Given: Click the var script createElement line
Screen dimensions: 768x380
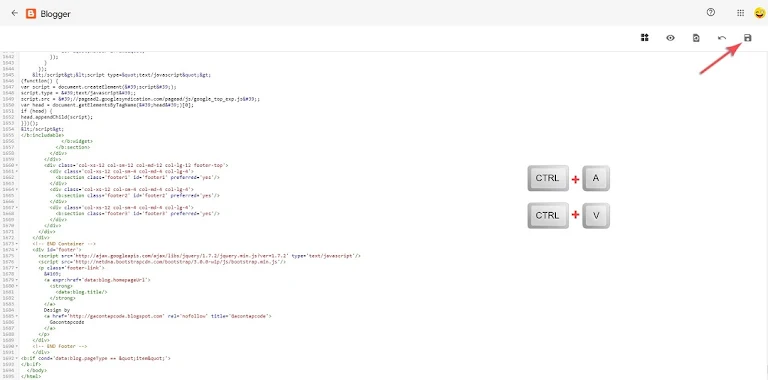Looking at the screenshot, I should 98,87.
